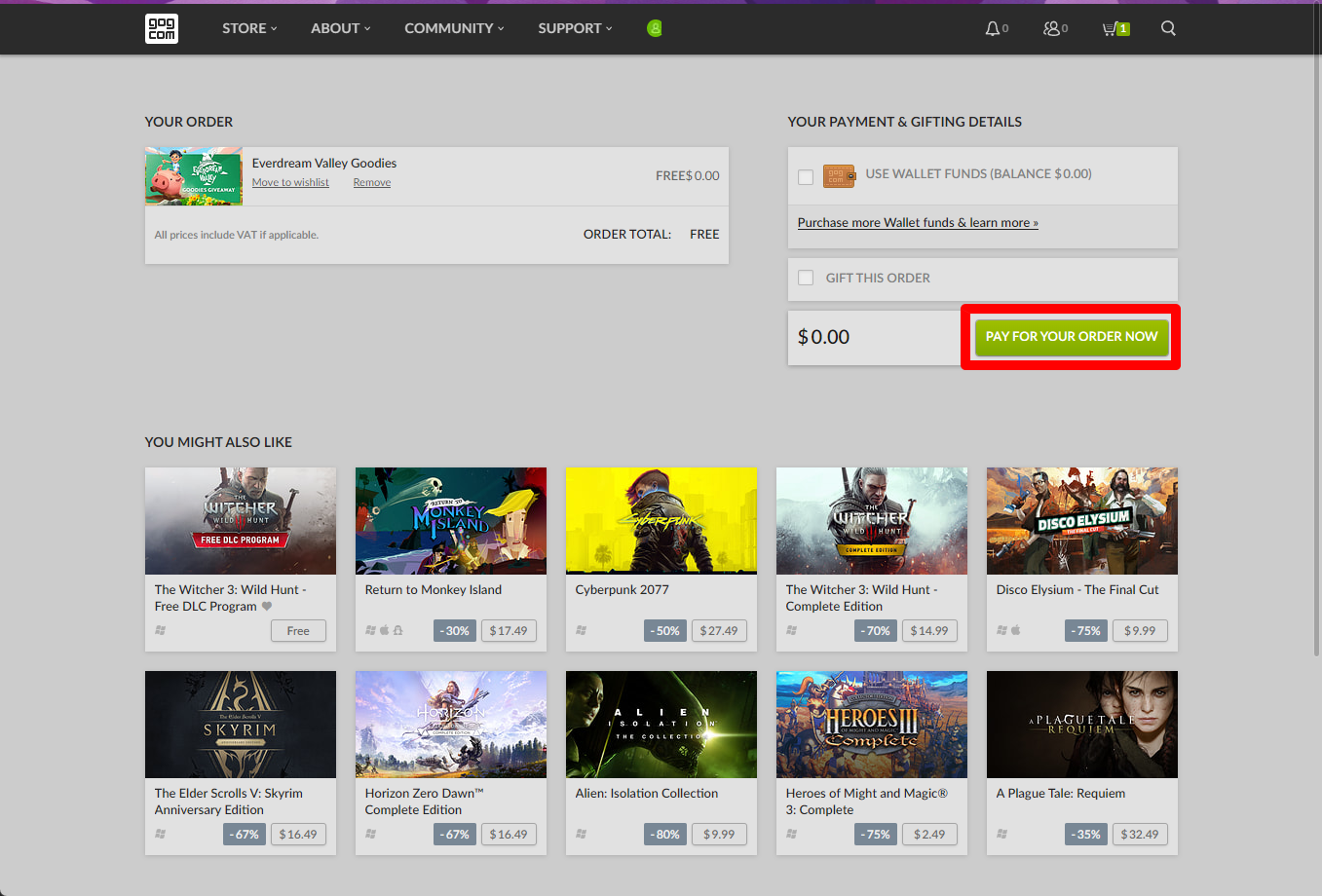Screen dimensions: 1322x896
Task: Open the Horizon Zero Dawn cover image
Action: click(451, 725)
